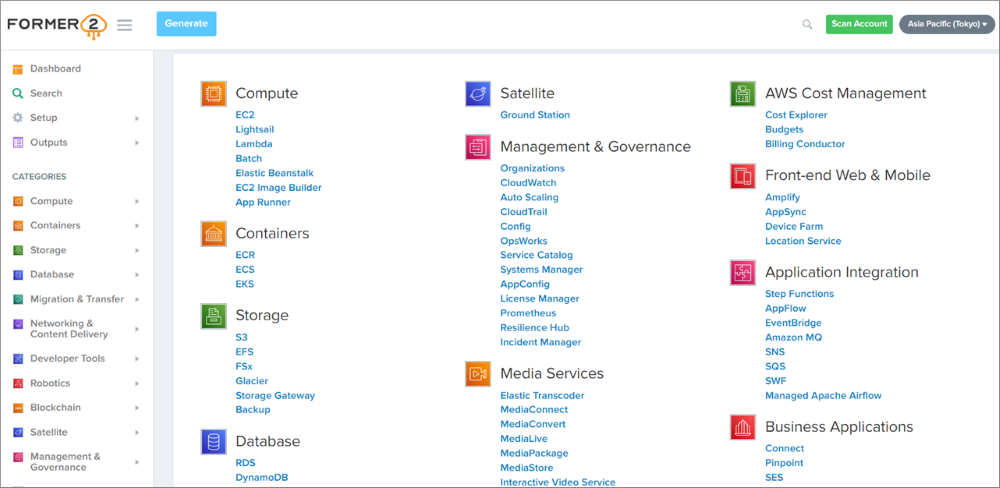This screenshot has width=1000, height=488.
Task: Click the Satellite section icon
Action: tap(478, 94)
